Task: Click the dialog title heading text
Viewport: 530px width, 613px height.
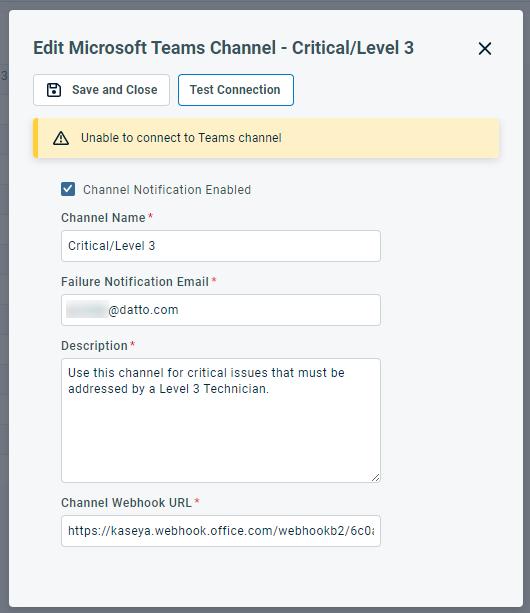Action: (x=223, y=48)
